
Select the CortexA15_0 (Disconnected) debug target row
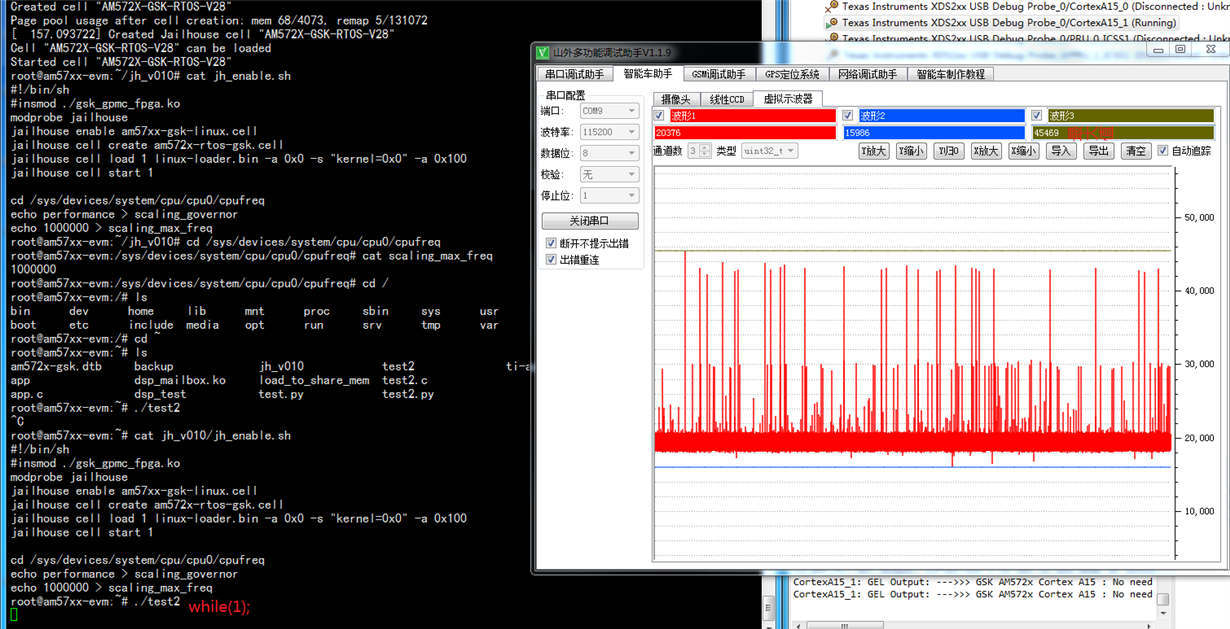coord(1027,6)
